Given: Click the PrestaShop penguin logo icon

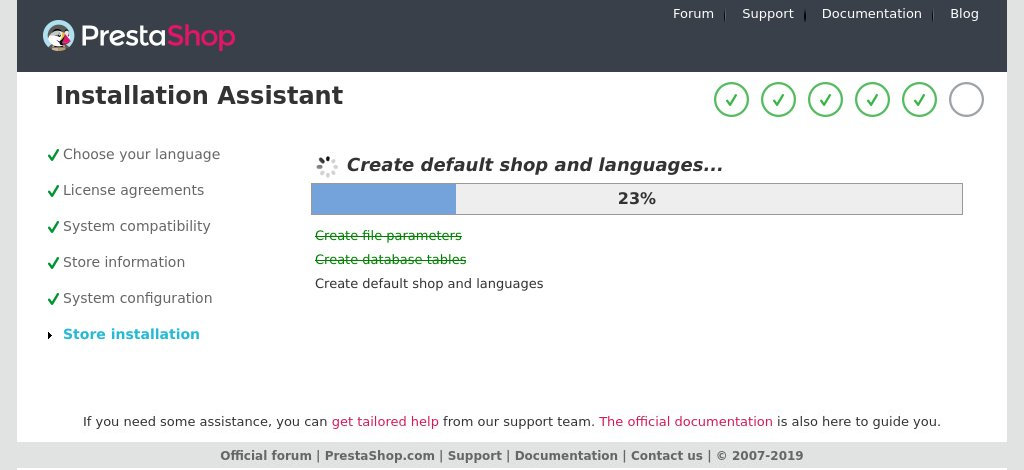Looking at the screenshot, I should coord(59,35).
